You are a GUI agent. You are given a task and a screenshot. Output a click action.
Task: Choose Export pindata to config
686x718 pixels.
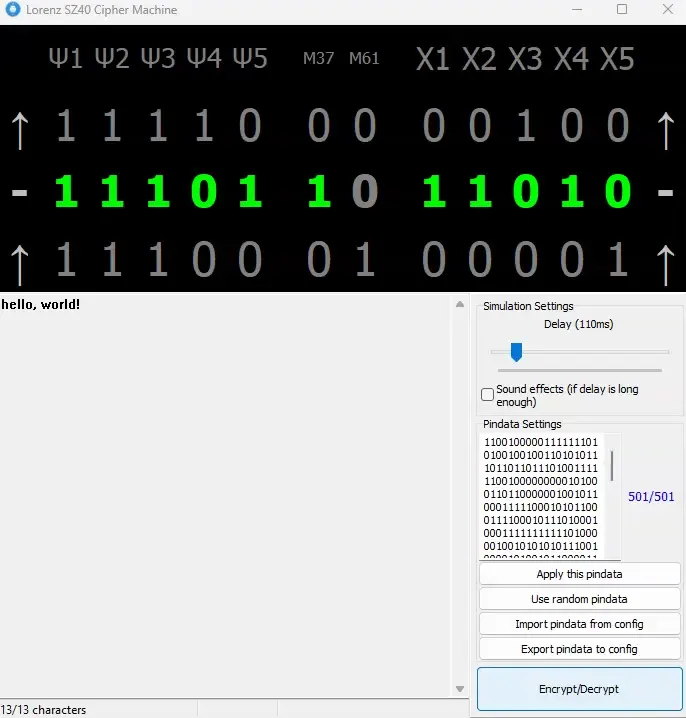tap(579, 649)
